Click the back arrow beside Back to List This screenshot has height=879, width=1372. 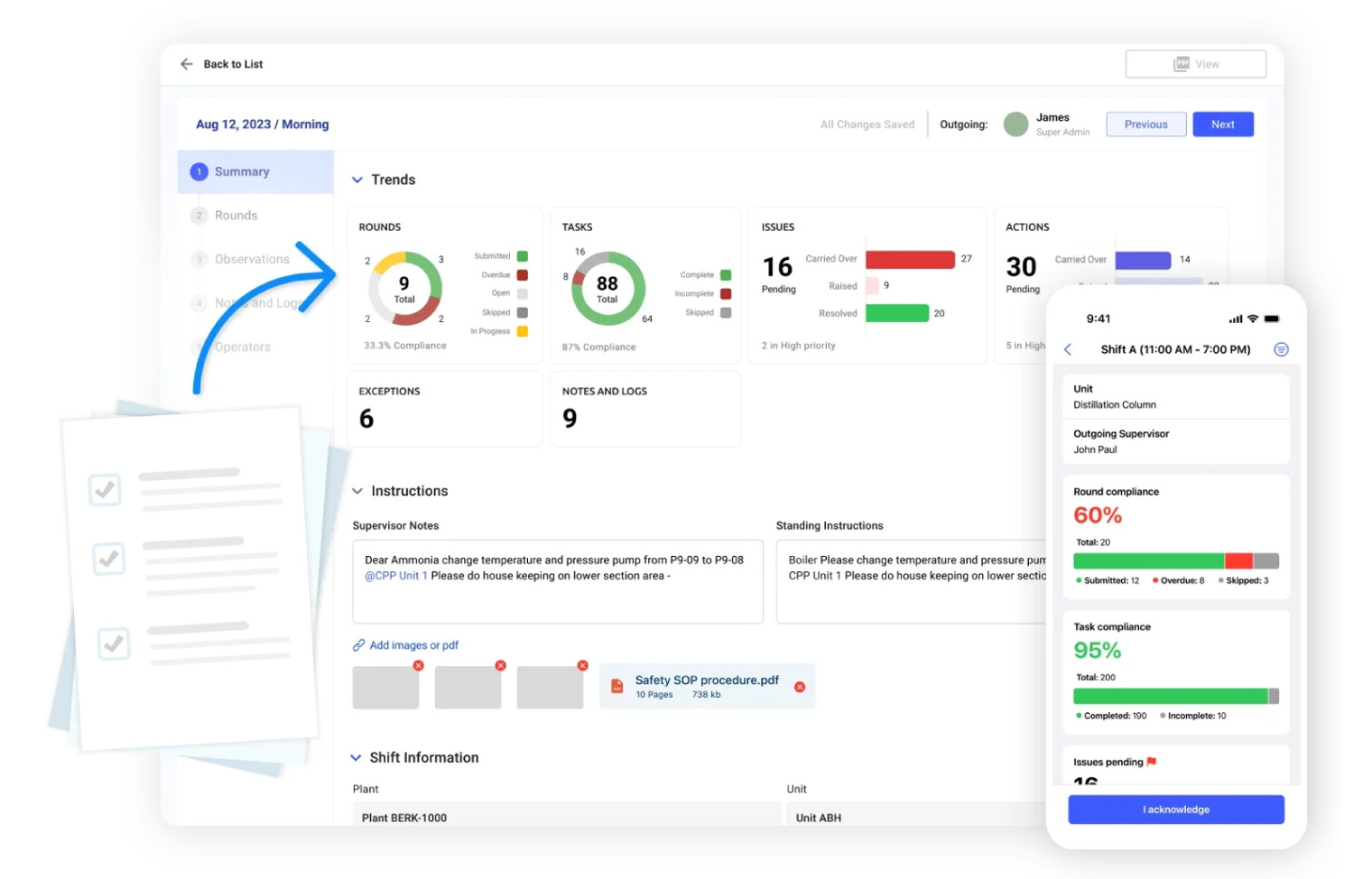point(186,63)
